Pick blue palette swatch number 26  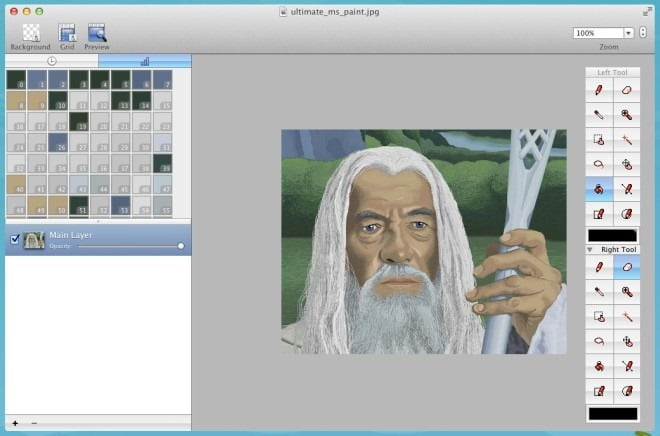[x=58, y=143]
